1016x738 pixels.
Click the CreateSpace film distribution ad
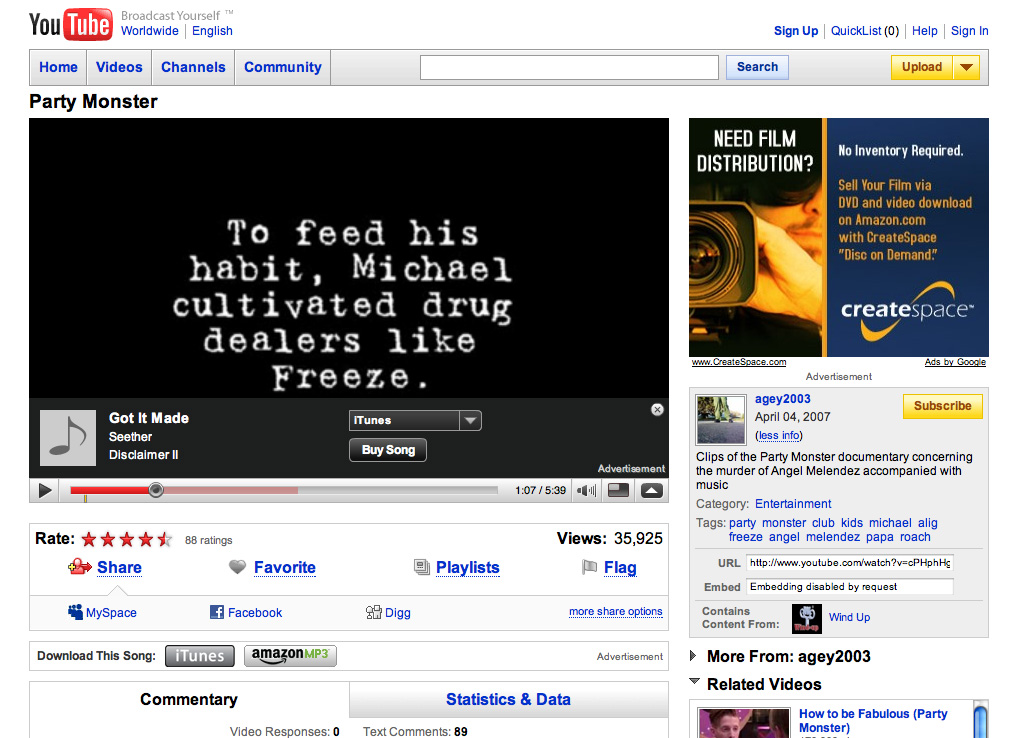[x=838, y=237]
